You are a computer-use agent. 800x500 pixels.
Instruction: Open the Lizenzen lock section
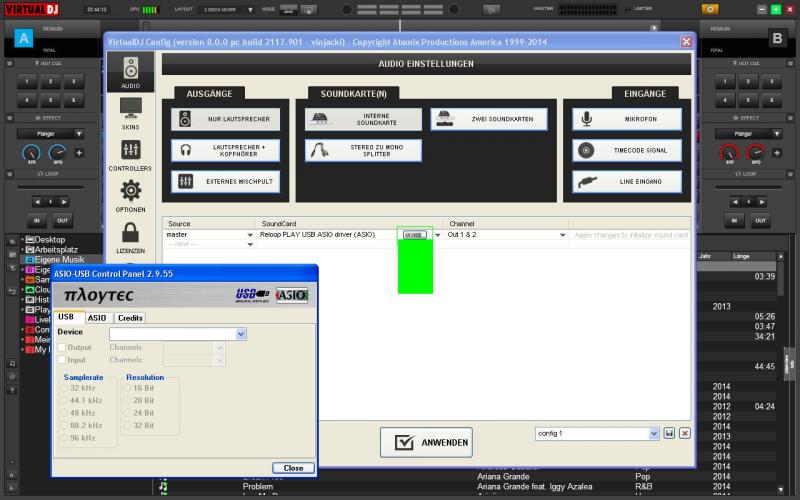131,238
